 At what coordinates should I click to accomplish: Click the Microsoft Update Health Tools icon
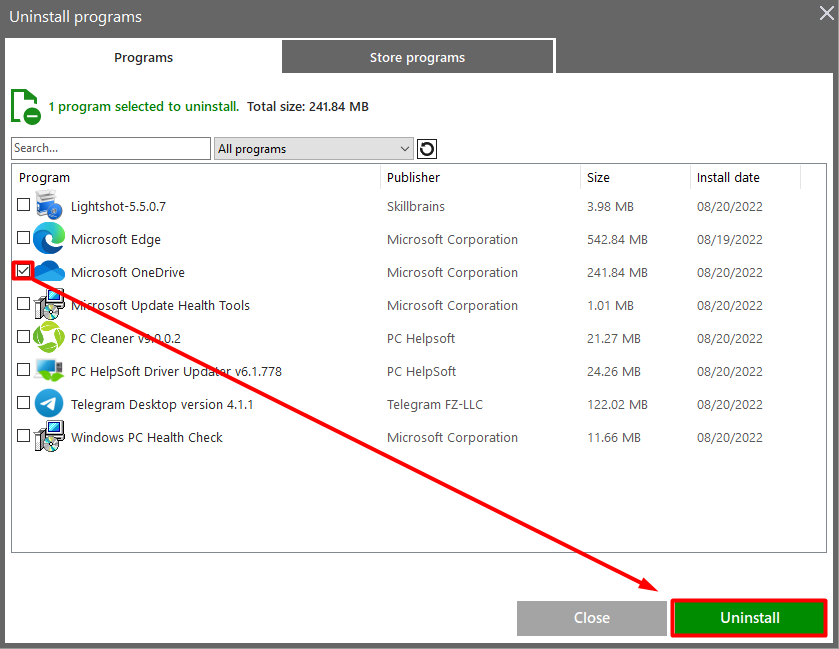[x=49, y=304]
